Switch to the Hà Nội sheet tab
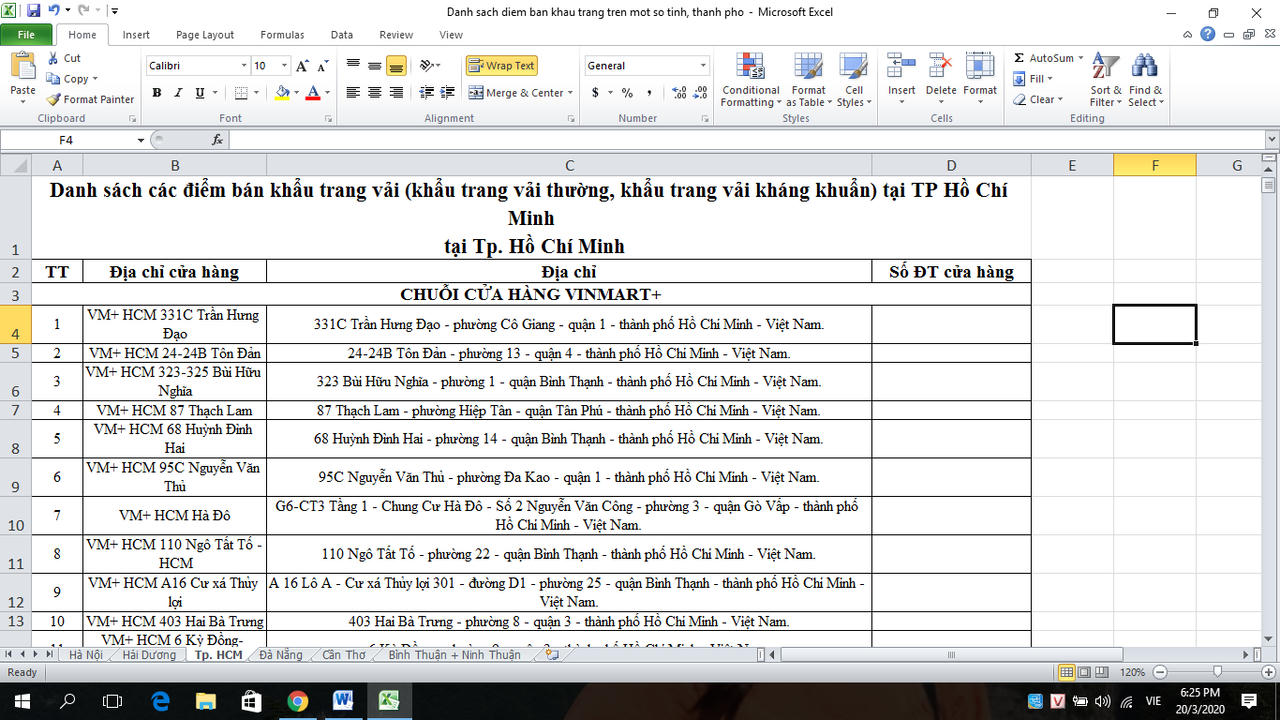 pos(85,655)
